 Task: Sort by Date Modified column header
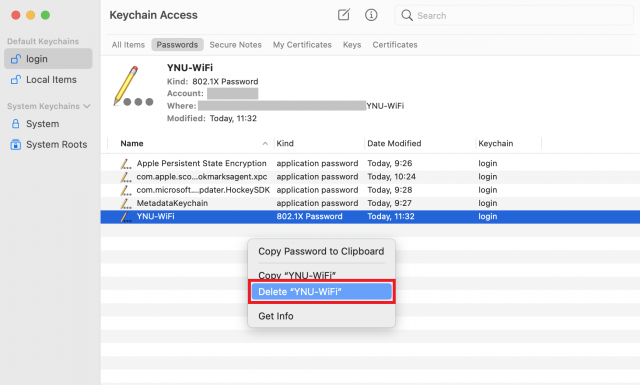[x=394, y=143]
